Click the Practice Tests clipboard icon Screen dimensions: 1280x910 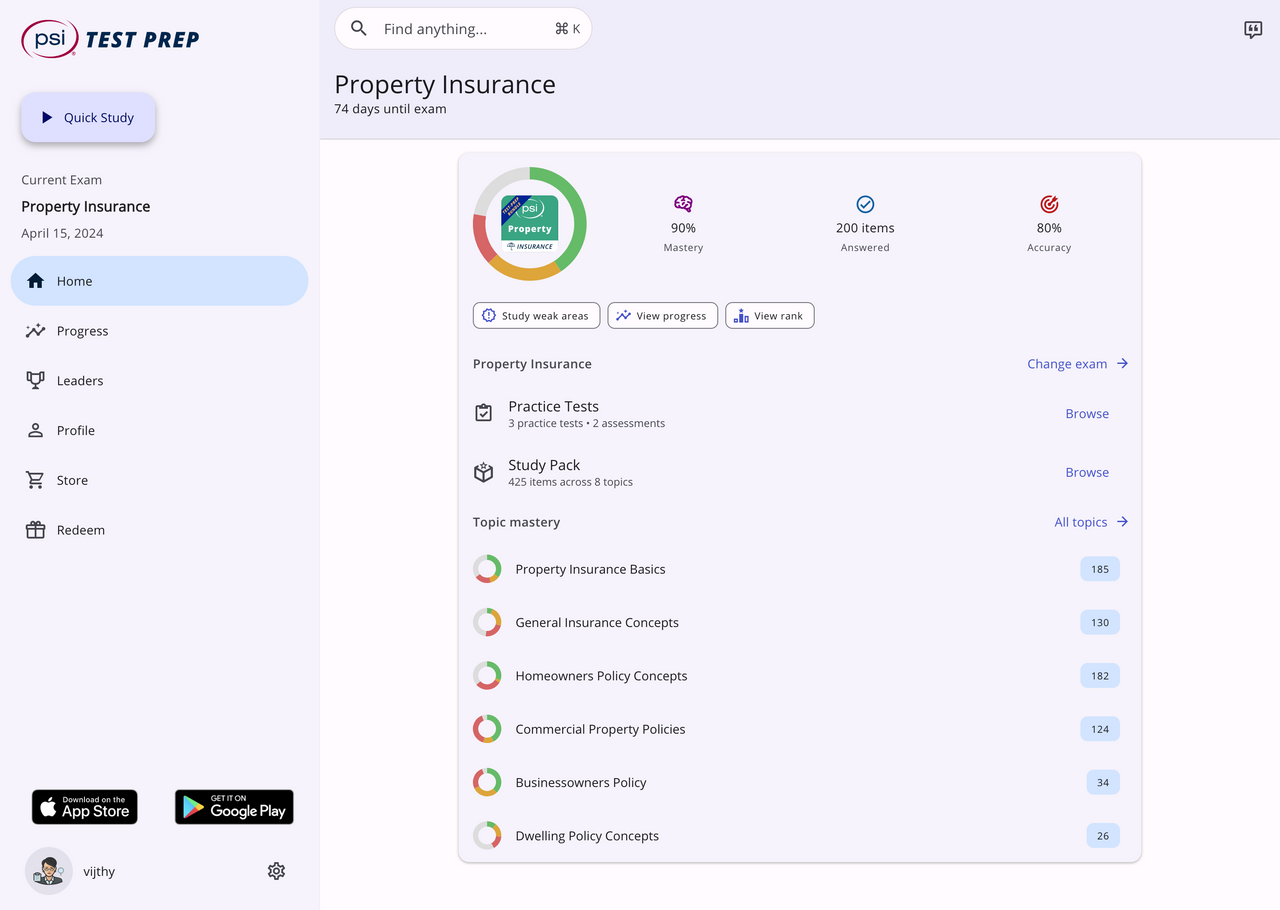click(x=484, y=413)
